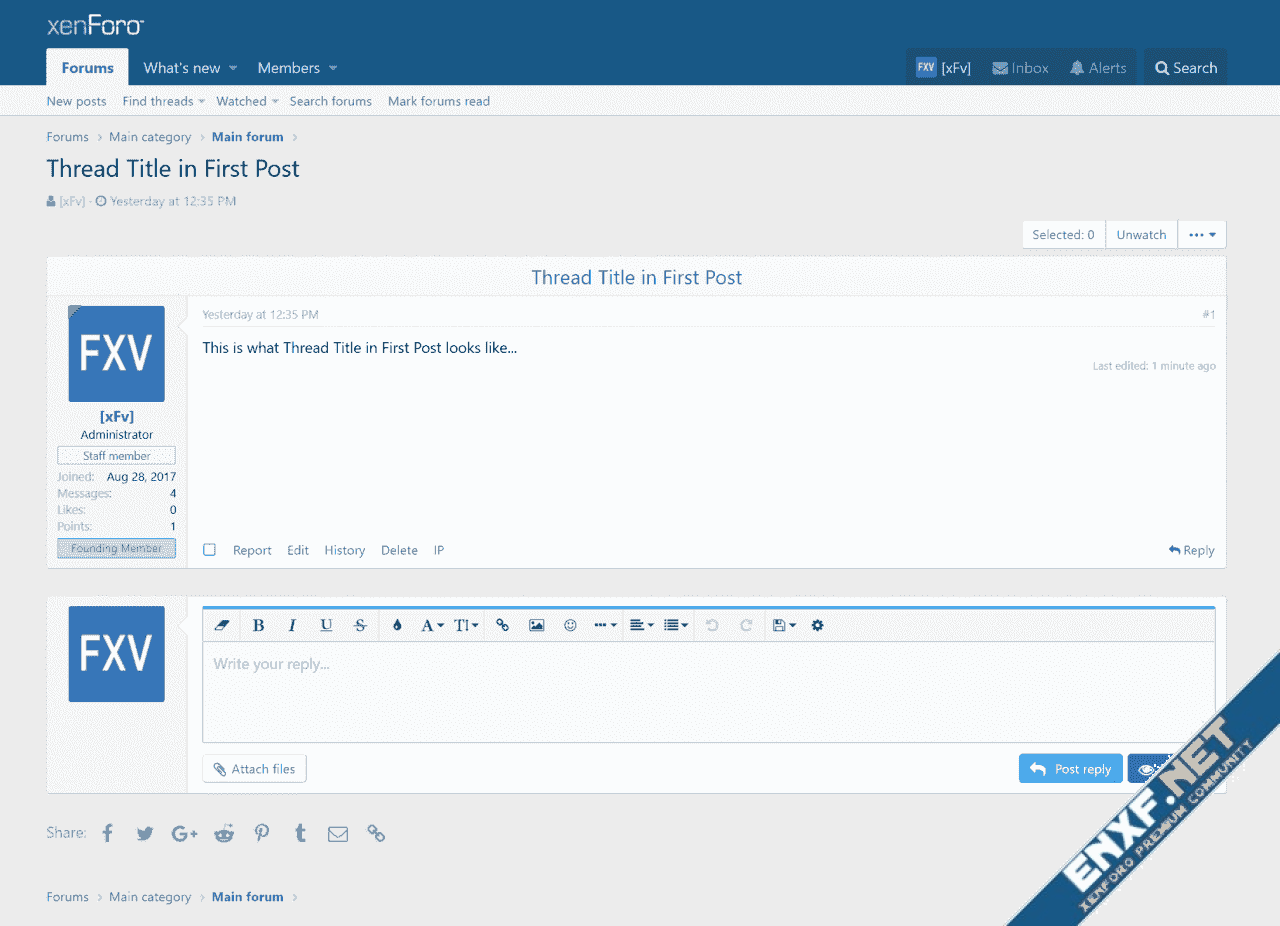Open the Alignment dropdown in editor
Viewport: 1280px width, 926px height.
tap(641, 625)
